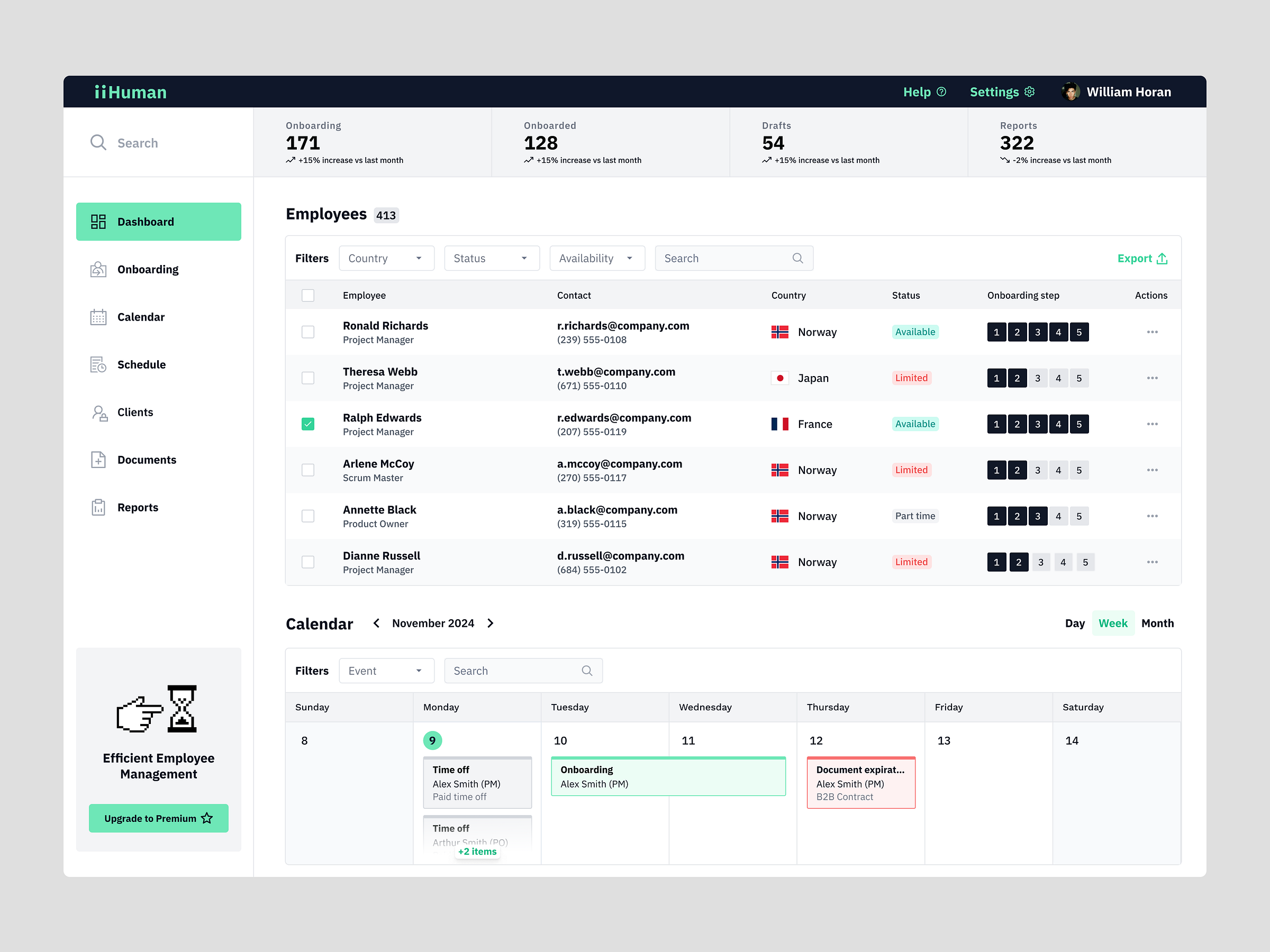The image size is (1270, 952).
Task: Expand the Availability filter dropdown
Action: [x=597, y=258]
